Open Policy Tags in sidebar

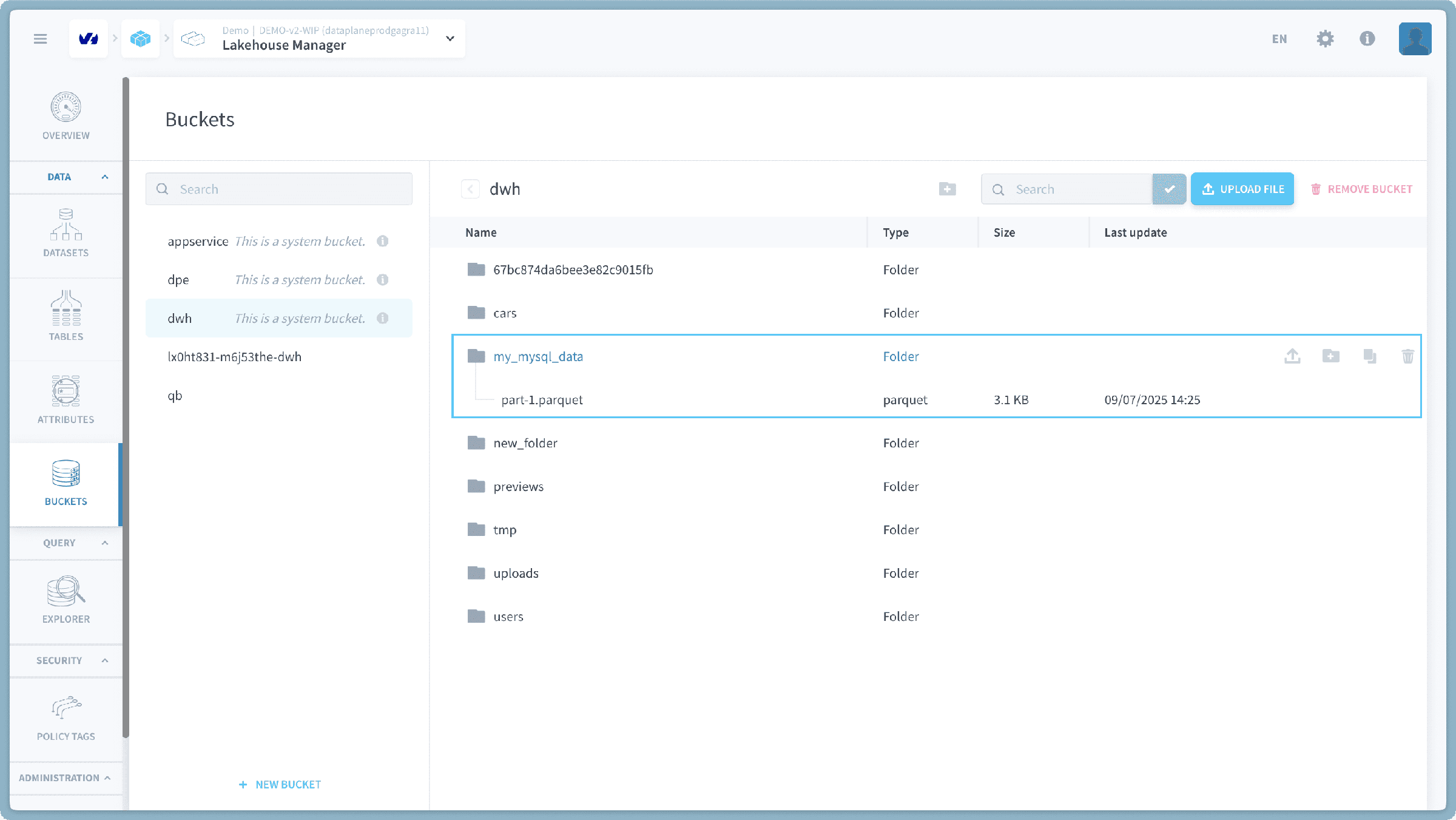click(x=66, y=719)
